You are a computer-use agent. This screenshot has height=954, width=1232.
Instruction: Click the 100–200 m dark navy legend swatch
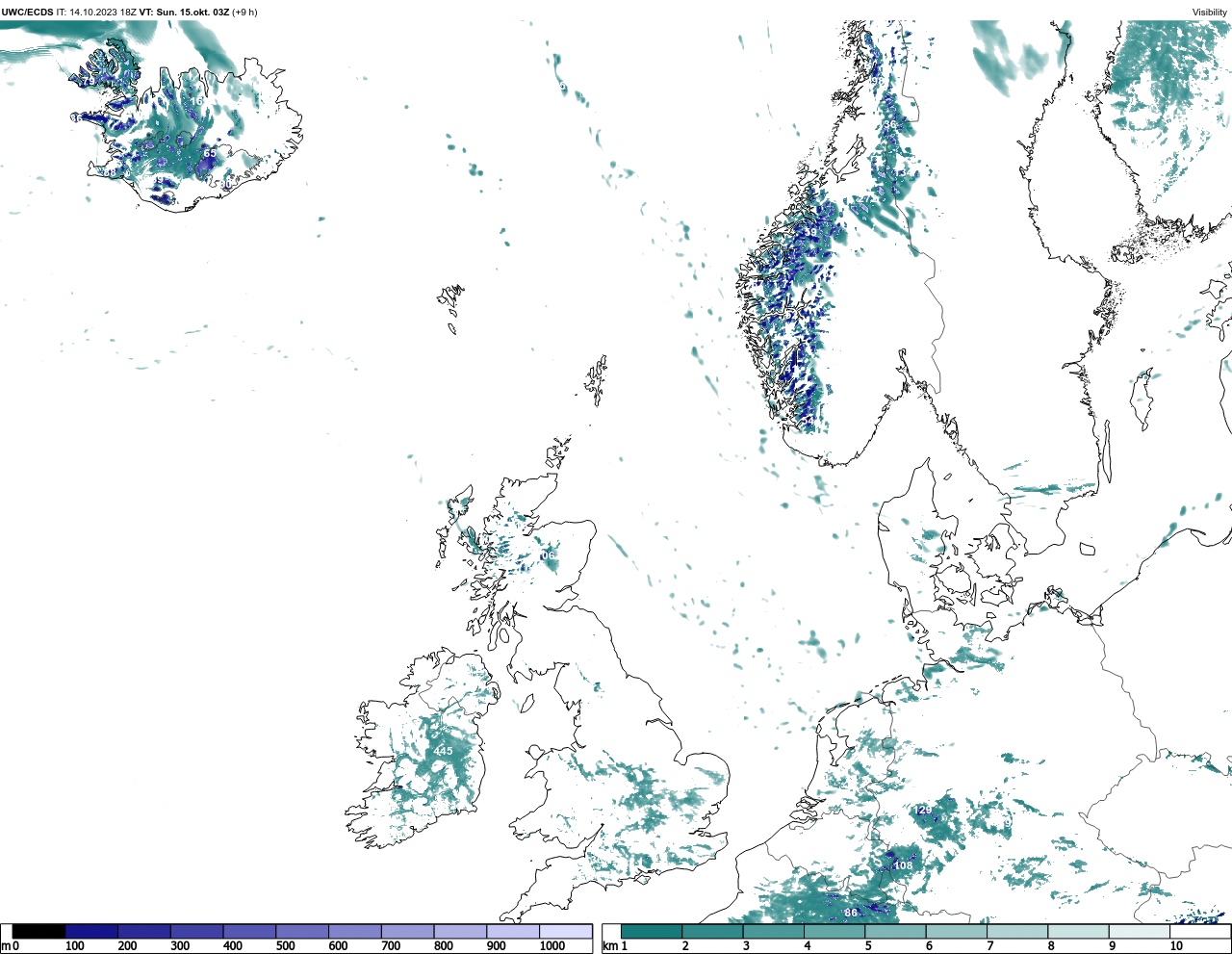(x=92, y=931)
